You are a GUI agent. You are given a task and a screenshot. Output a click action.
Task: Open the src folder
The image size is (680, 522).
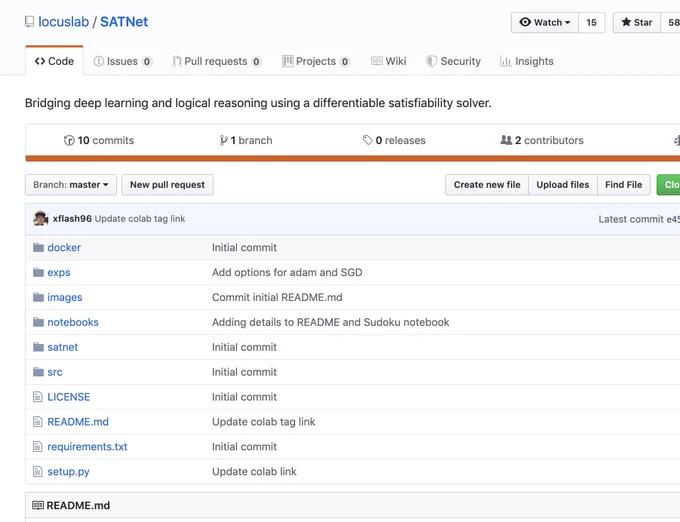(x=55, y=372)
